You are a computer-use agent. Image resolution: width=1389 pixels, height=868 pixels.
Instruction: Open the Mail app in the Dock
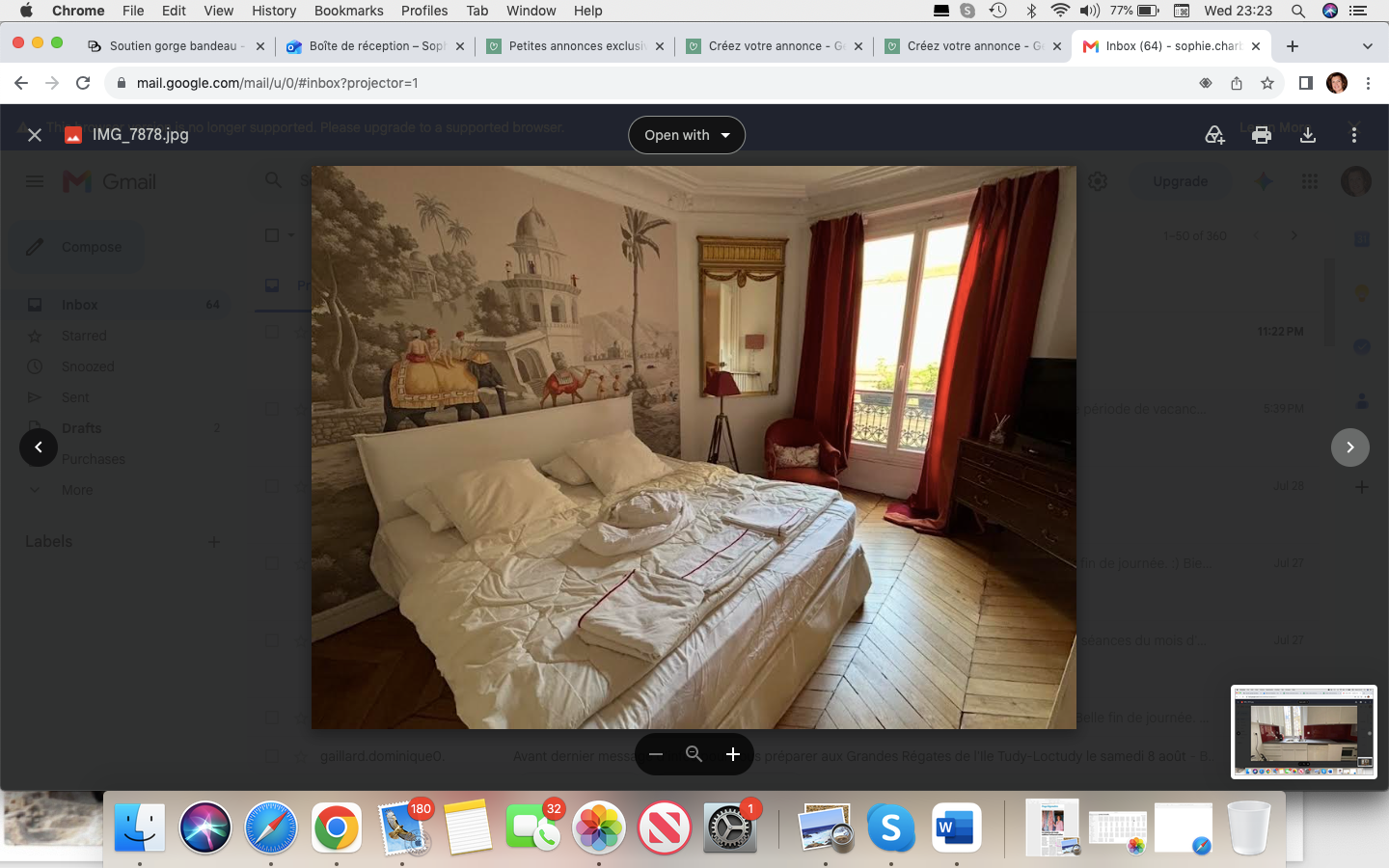402,827
